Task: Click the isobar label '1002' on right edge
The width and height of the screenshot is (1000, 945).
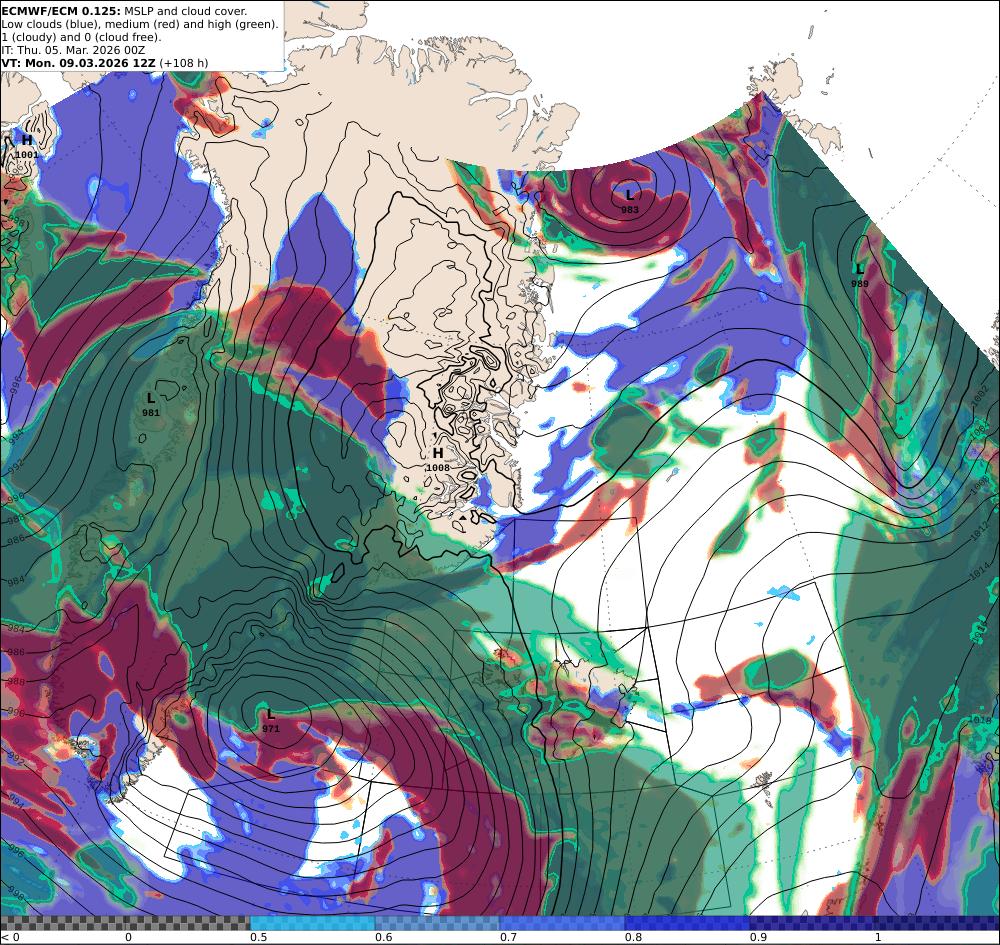Action: 981,396
